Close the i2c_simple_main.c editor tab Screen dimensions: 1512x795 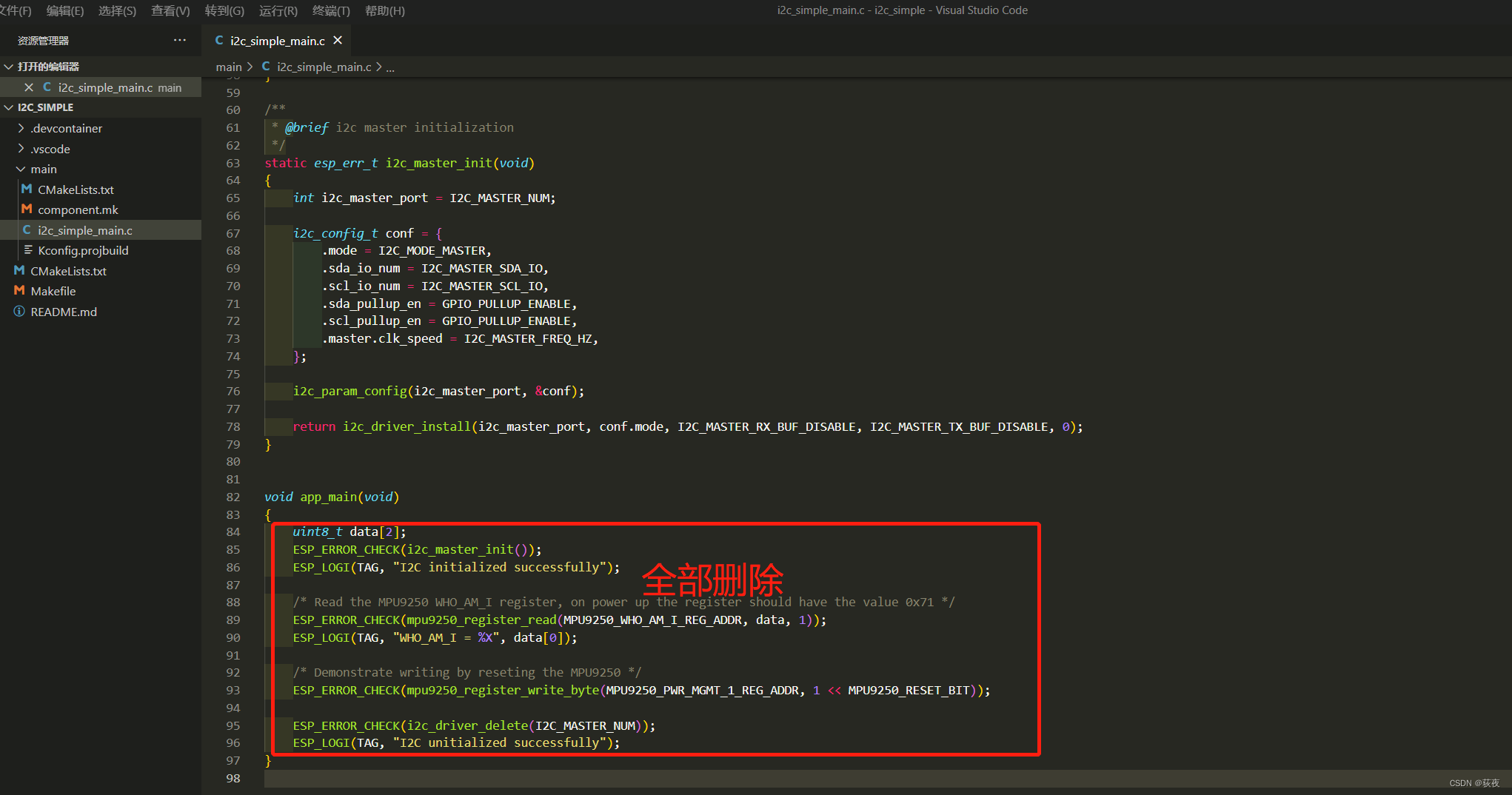pyautogui.click(x=338, y=40)
